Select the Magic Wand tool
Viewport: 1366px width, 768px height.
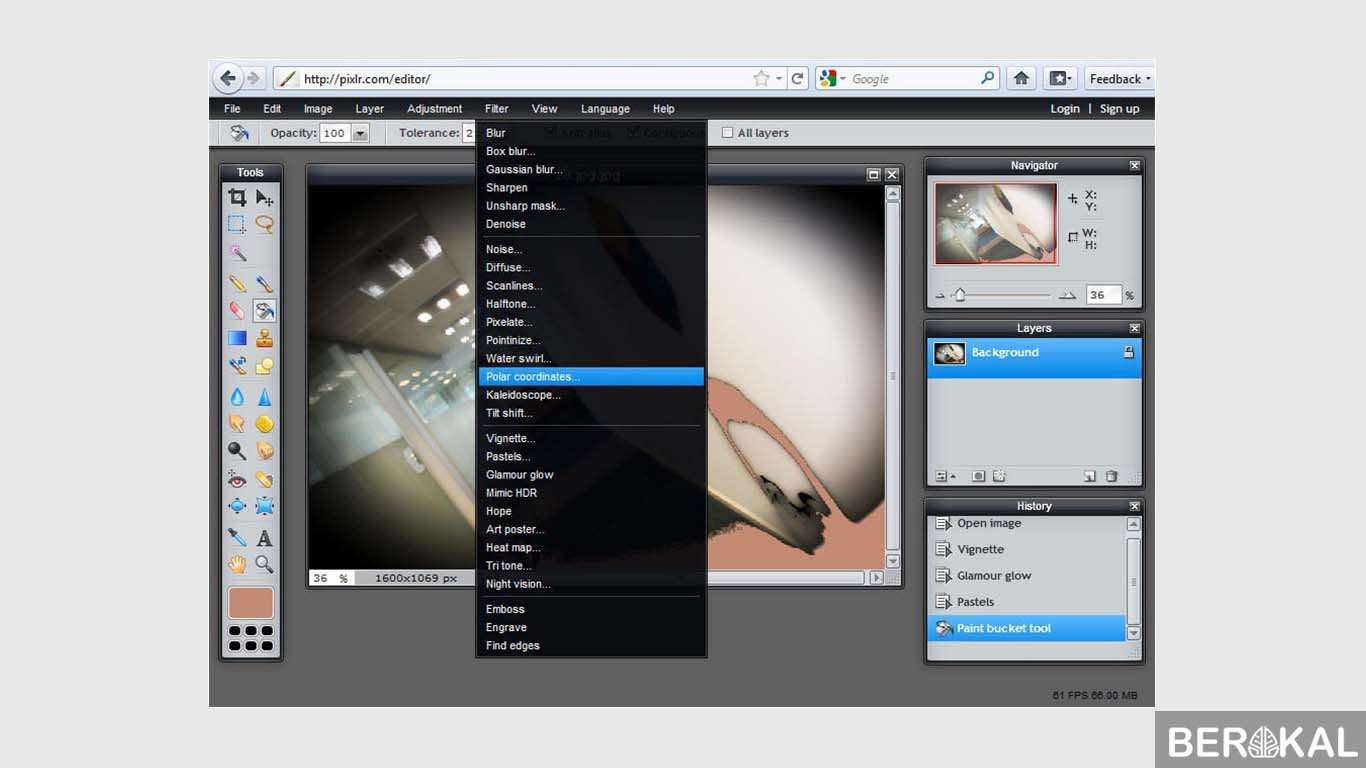click(x=237, y=253)
